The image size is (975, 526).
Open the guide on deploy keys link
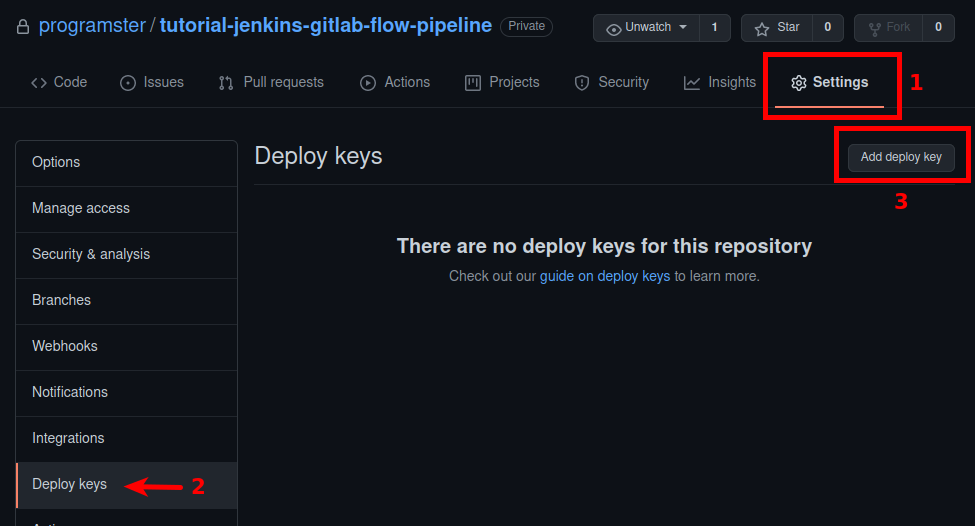pos(604,276)
